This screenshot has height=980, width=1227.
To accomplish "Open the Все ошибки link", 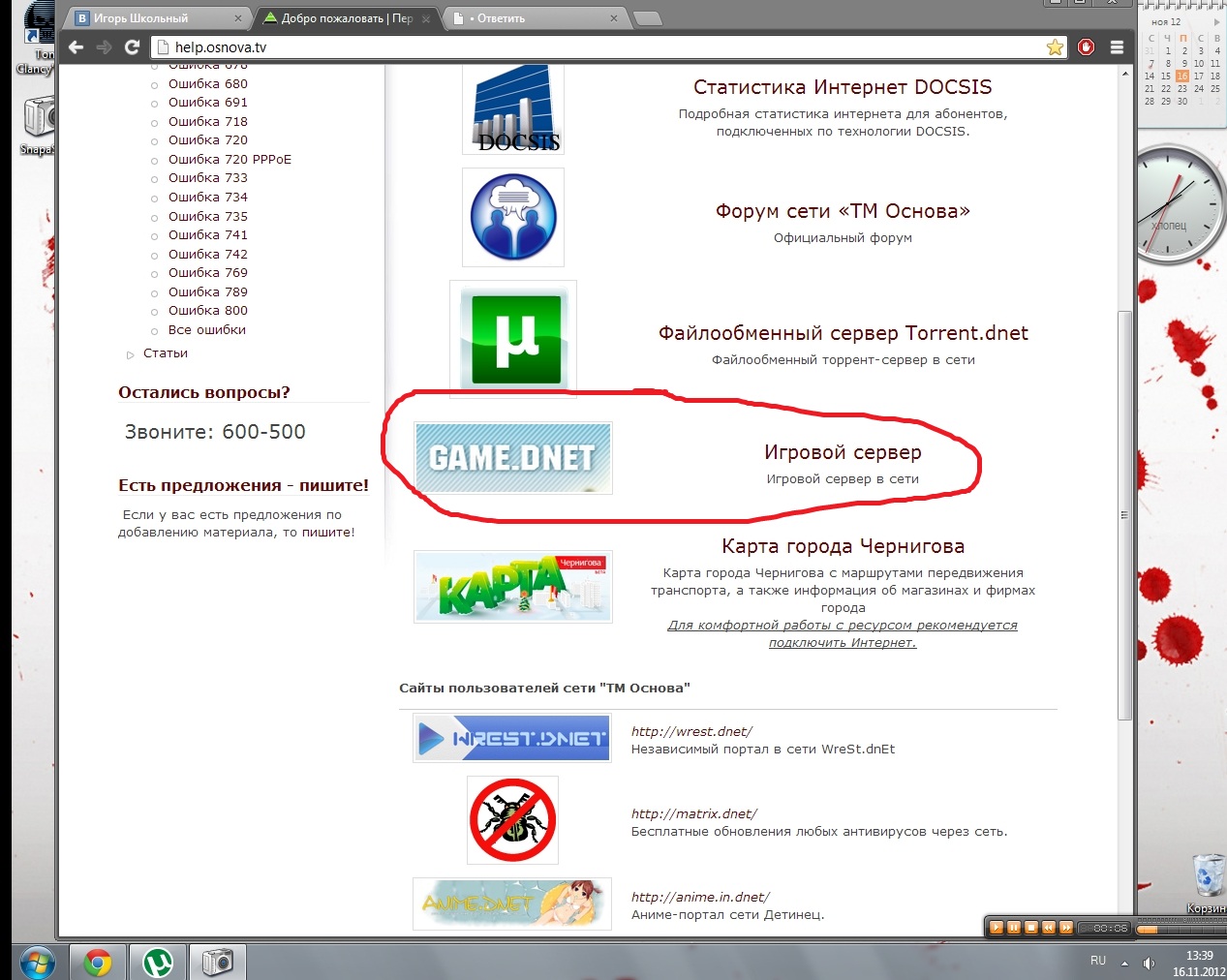I will point(206,330).
